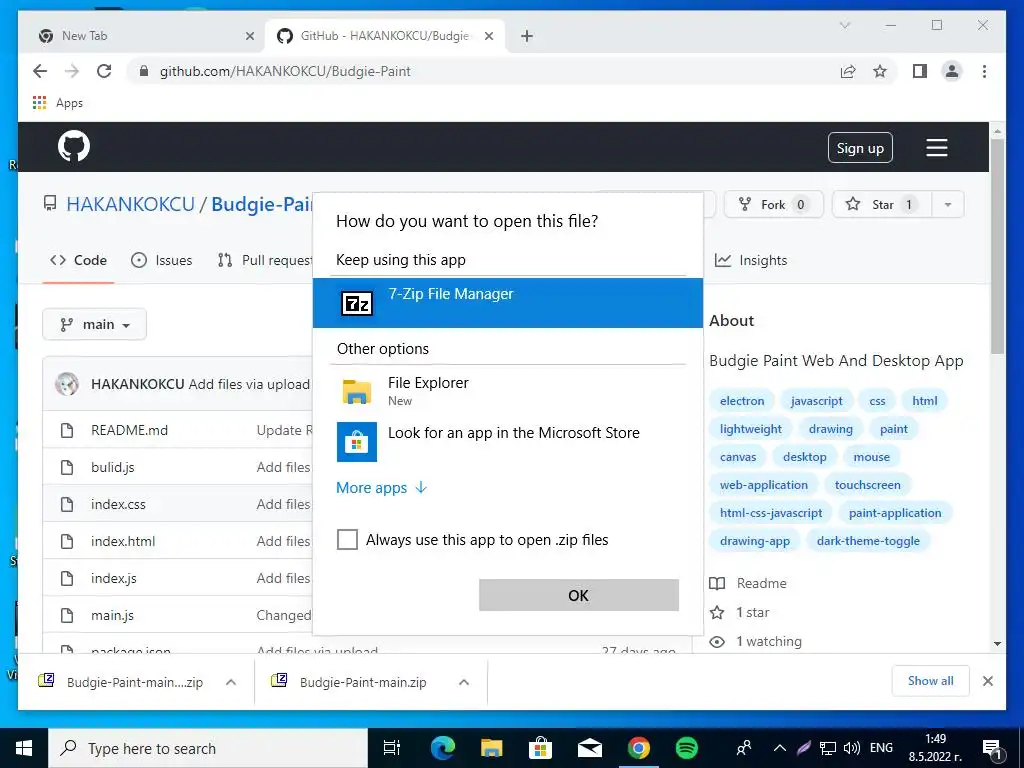Open the 1 star link
The image size is (1024, 768).
(x=740, y=613)
